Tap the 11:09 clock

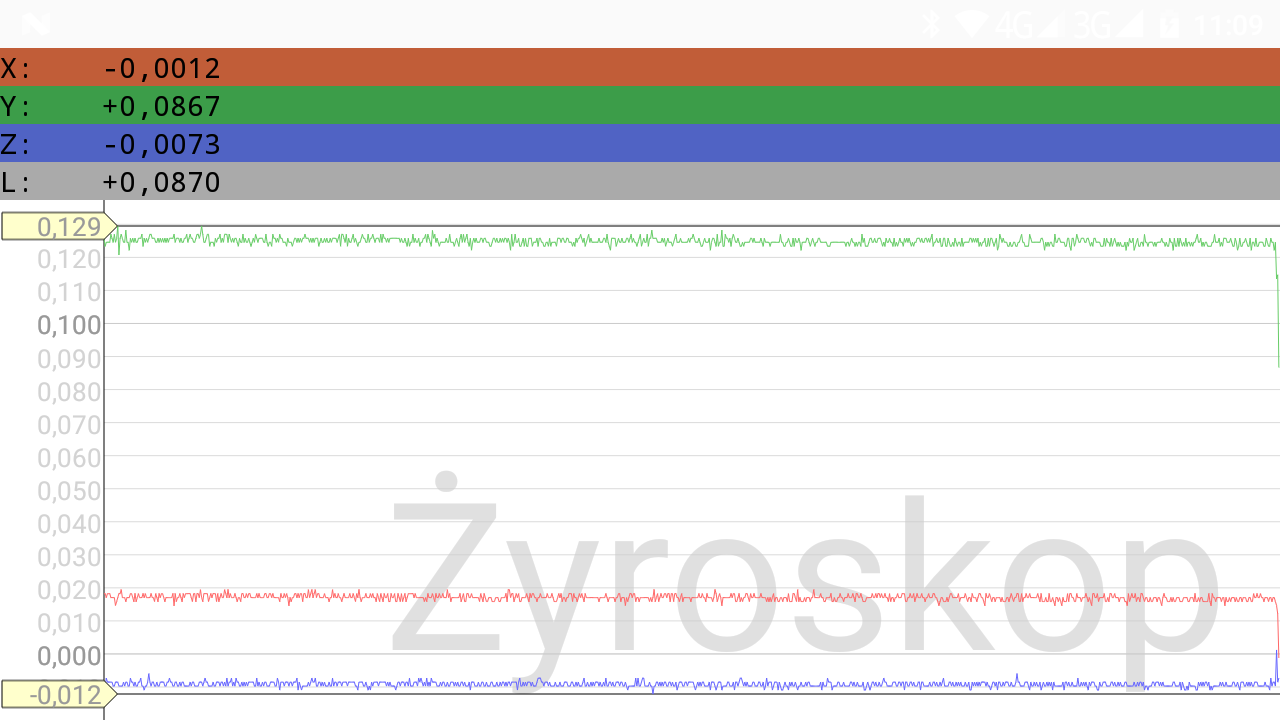pos(1229,24)
